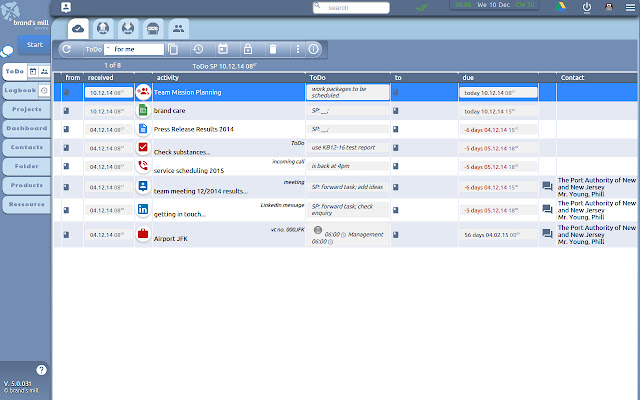The height and width of the screenshot is (400, 640).
Task: Open the hamburger main menu
Action: coord(630,7)
